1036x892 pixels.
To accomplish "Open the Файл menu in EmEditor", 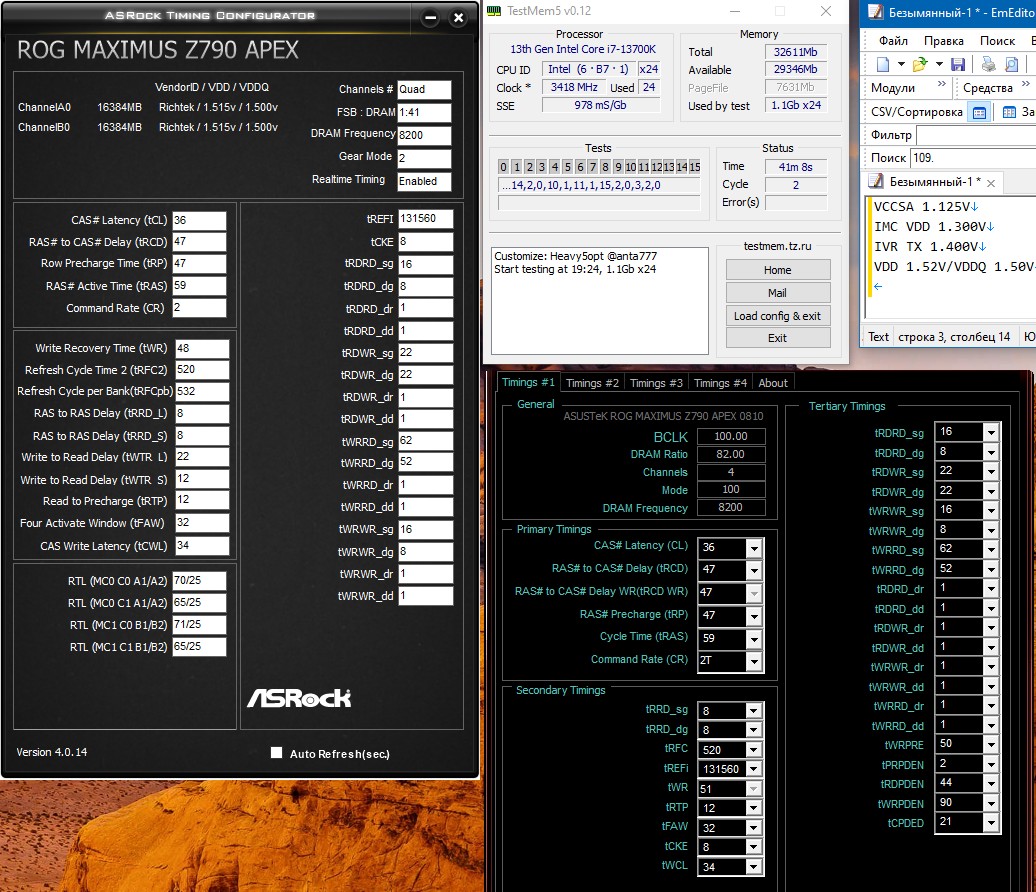I will [893, 41].
